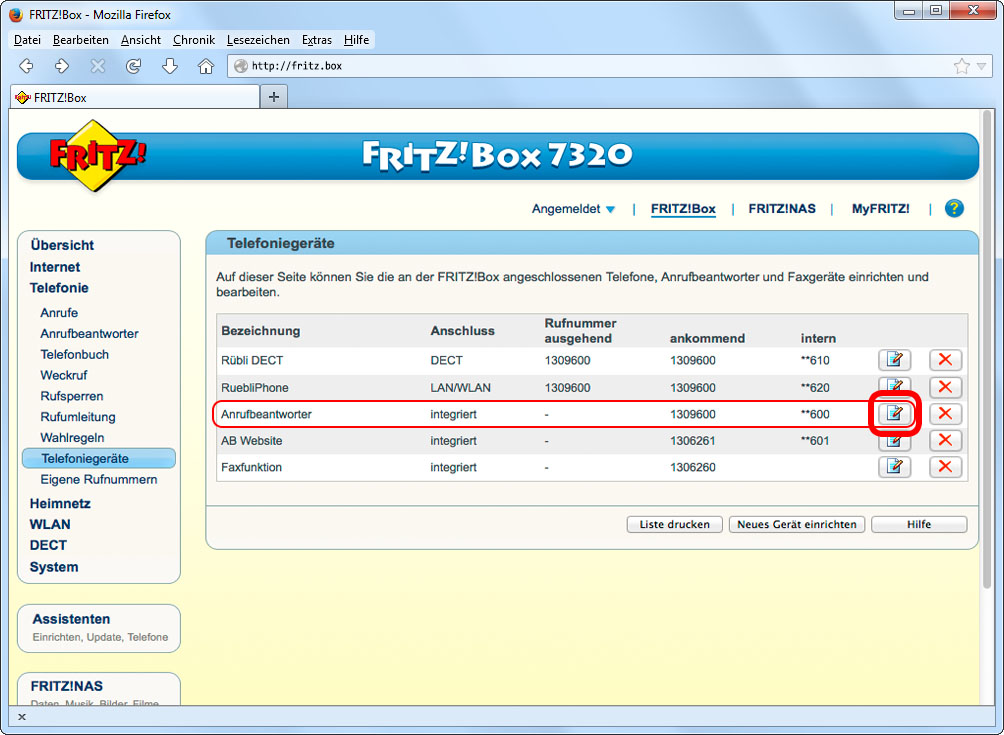Close the bar at the bottom with the x
The width and height of the screenshot is (1004, 735).
click(x=22, y=716)
